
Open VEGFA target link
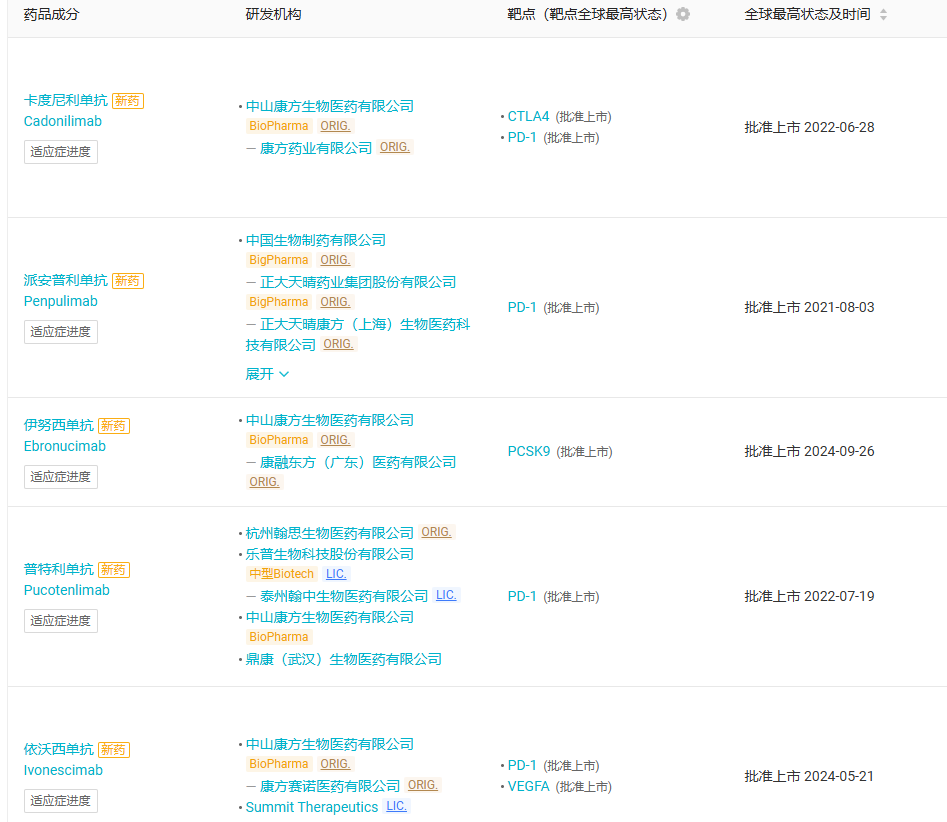coord(528,786)
